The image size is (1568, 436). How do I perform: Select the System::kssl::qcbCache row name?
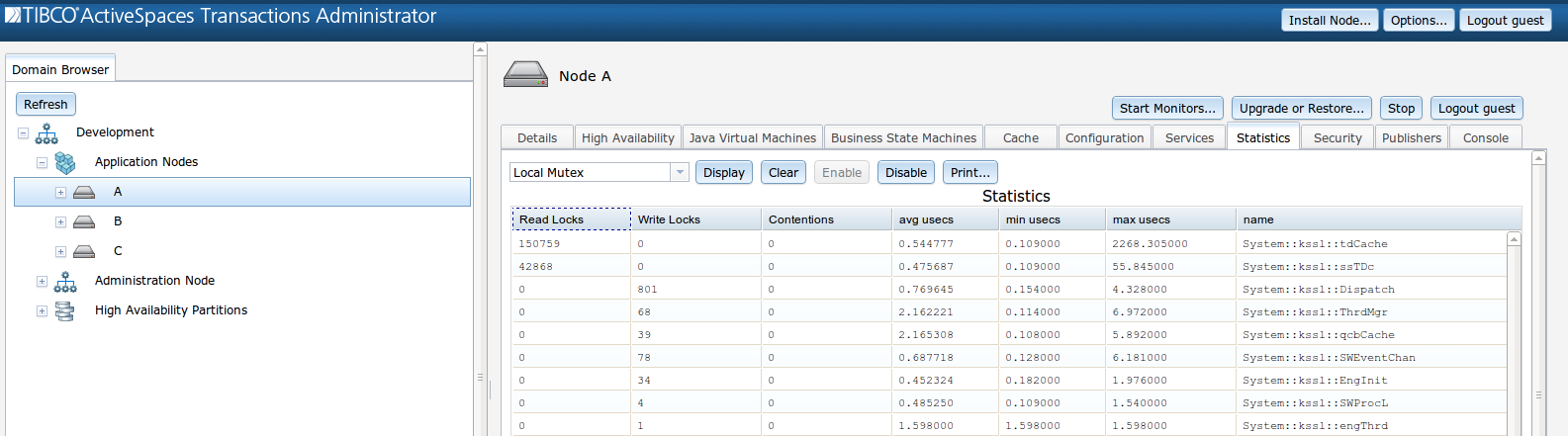coord(1318,334)
